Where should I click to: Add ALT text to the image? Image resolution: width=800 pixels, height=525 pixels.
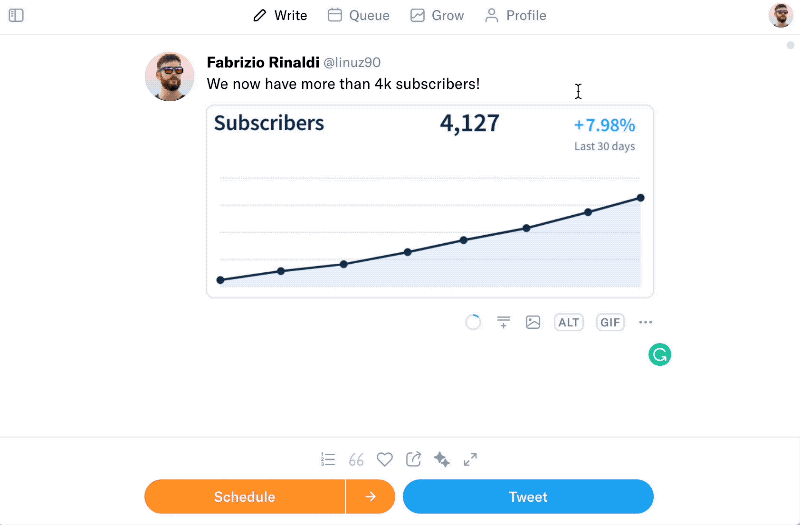(x=569, y=322)
